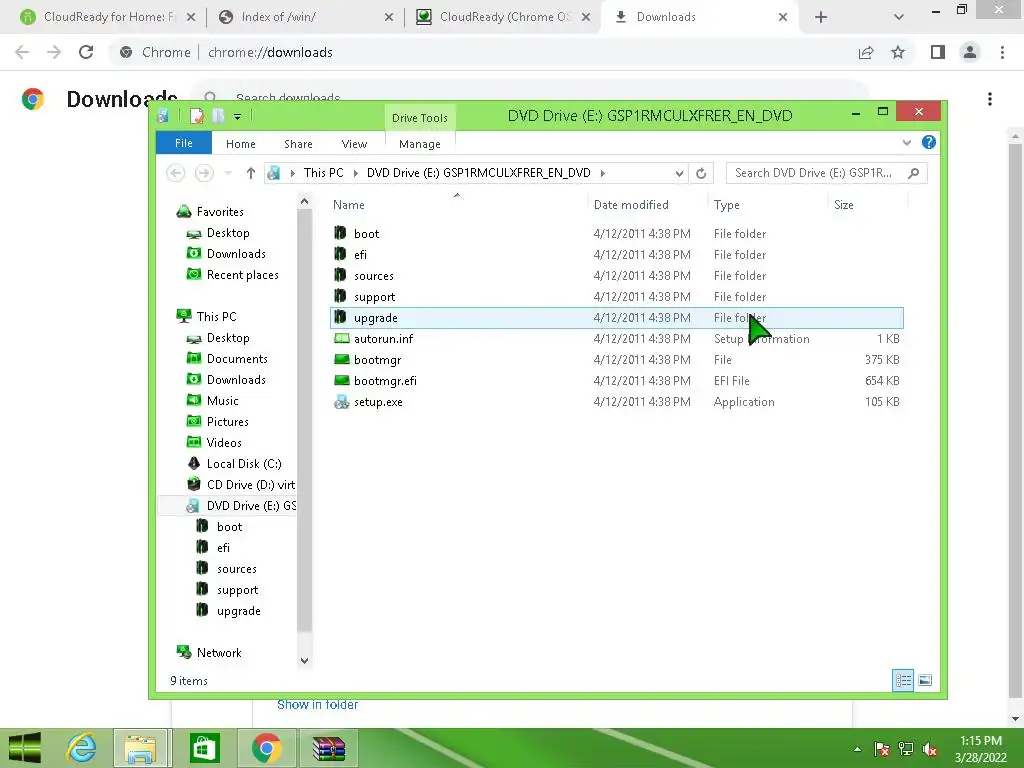Click the Explorer Help question mark icon
The image size is (1024, 768).
click(928, 142)
